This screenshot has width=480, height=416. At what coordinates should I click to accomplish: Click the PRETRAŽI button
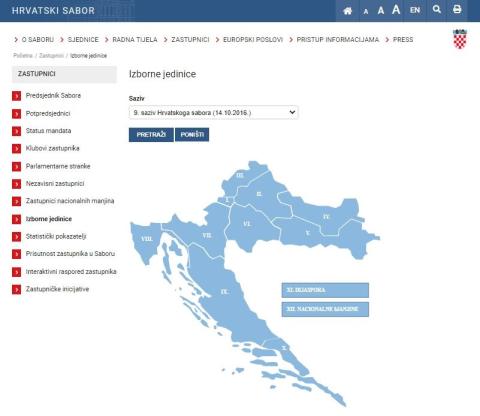coord(151,135)
